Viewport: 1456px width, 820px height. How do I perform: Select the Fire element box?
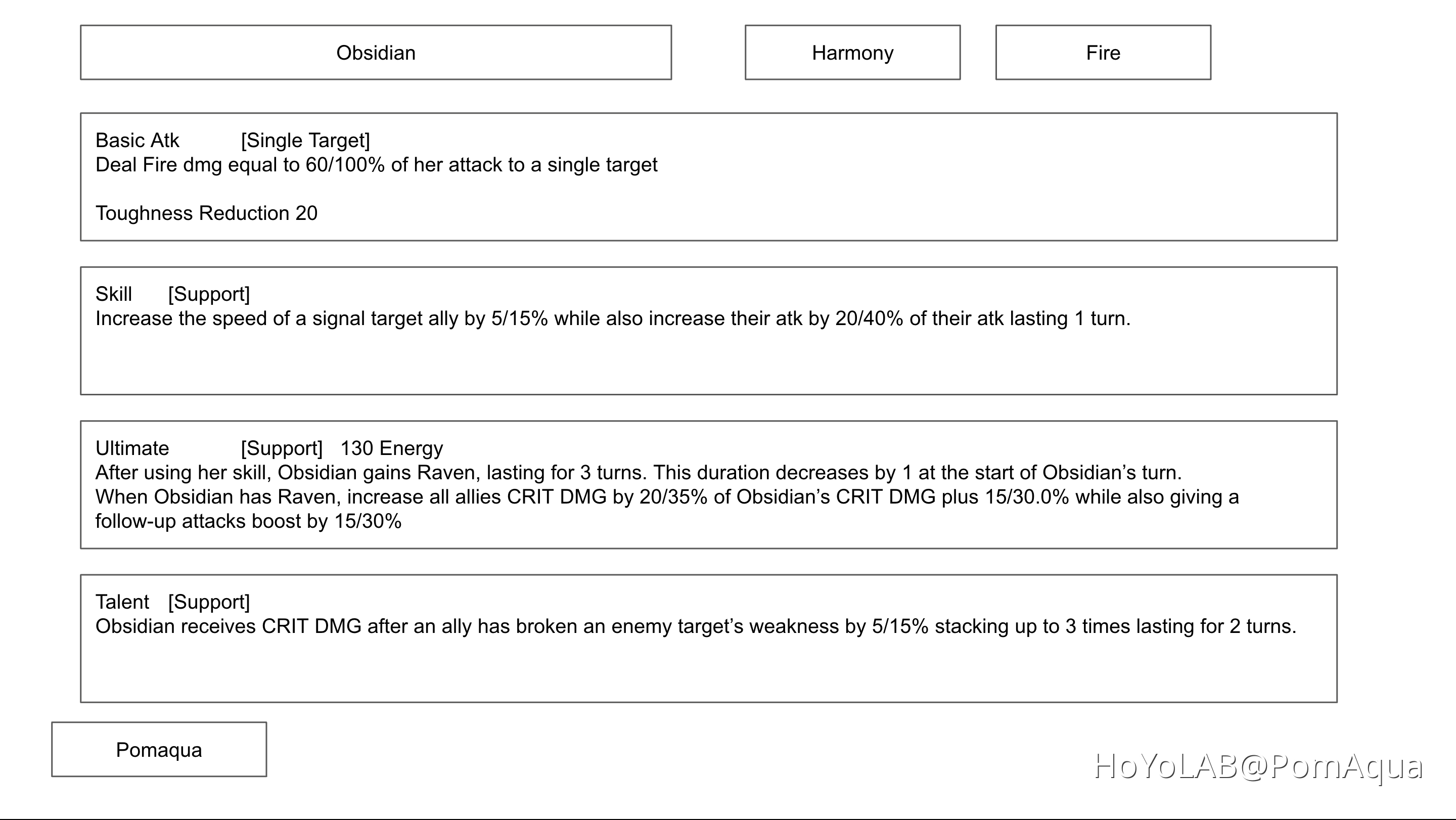[1103, 53]
